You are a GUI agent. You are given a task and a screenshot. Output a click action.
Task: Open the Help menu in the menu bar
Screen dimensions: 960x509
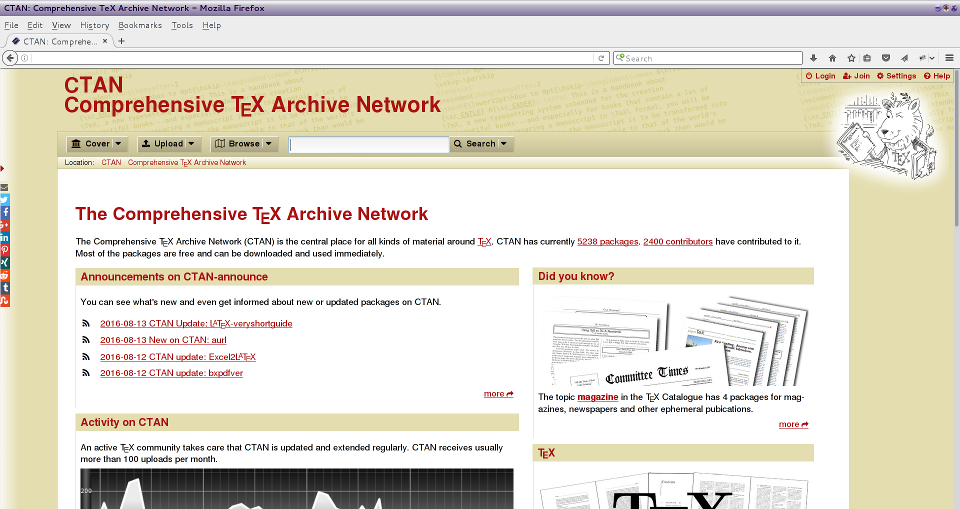[x=211, y=25]
